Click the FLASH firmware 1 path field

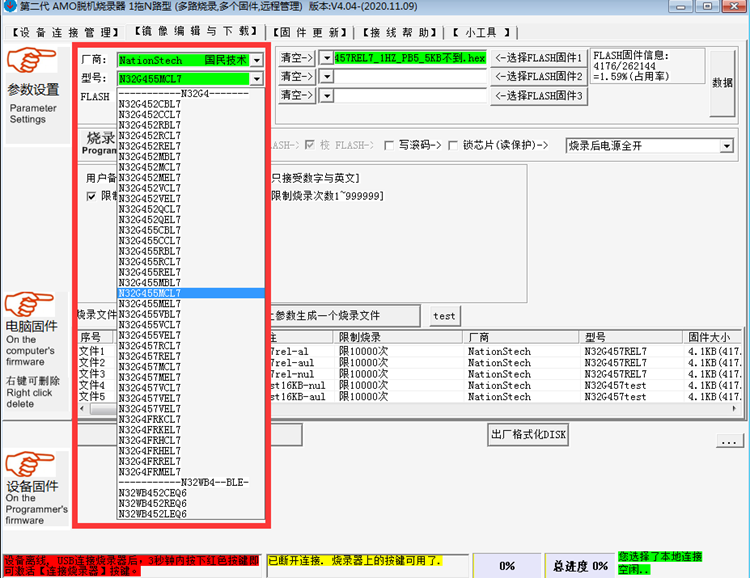coord(410,58)
